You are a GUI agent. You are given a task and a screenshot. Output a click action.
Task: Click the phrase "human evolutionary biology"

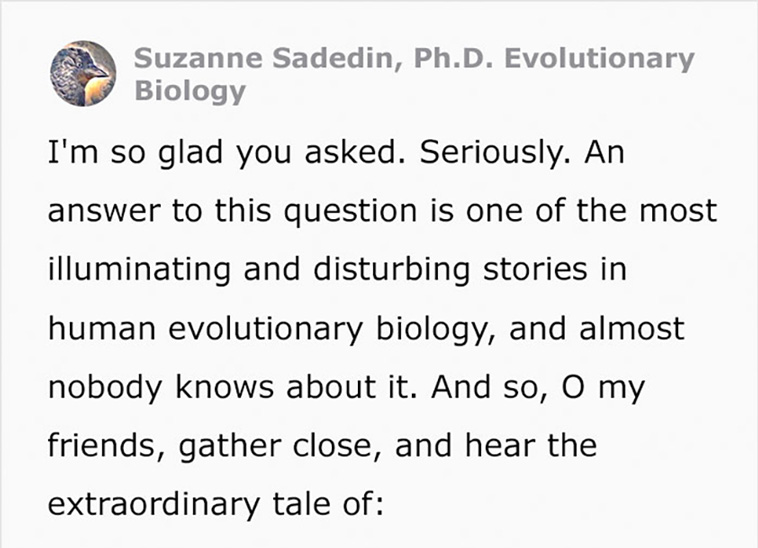[x=272, y=329]
